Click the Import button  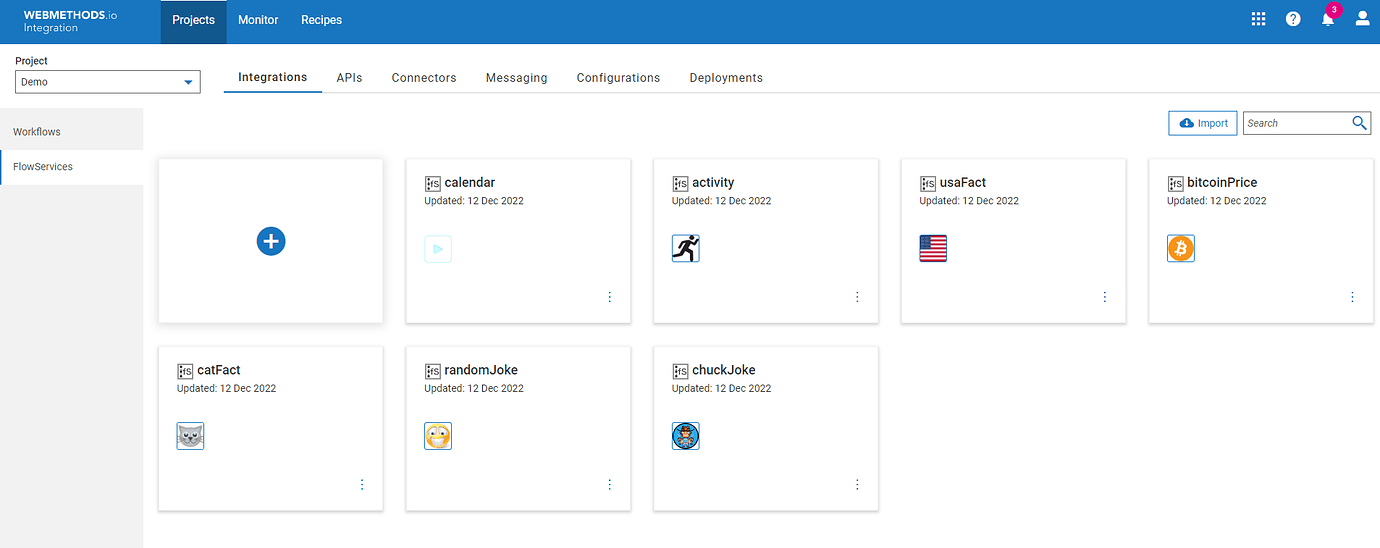(1203, 123)
